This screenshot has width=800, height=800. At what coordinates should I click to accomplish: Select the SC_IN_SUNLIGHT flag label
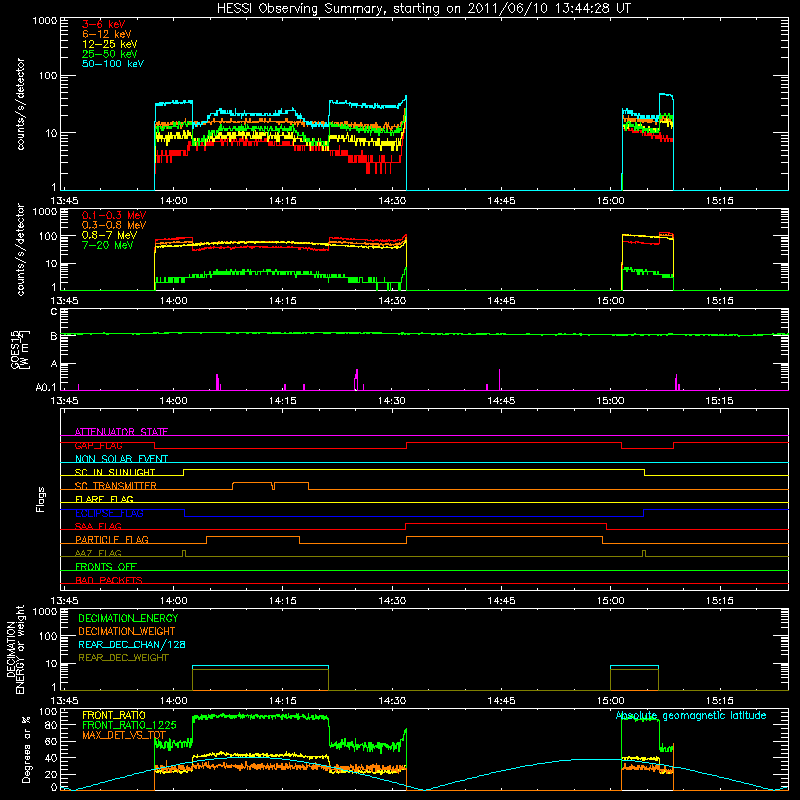pos(115,472)
